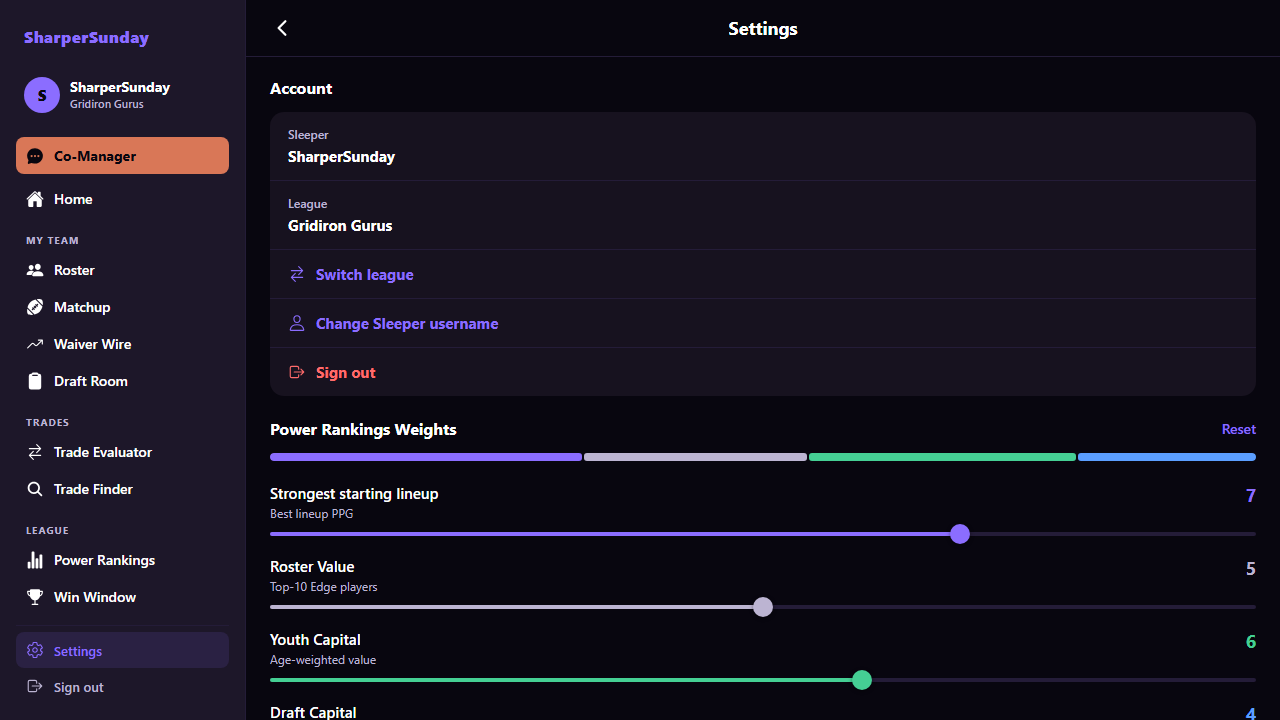
Task: Click the Draft Capital label
Action: (x=313, y=712)
